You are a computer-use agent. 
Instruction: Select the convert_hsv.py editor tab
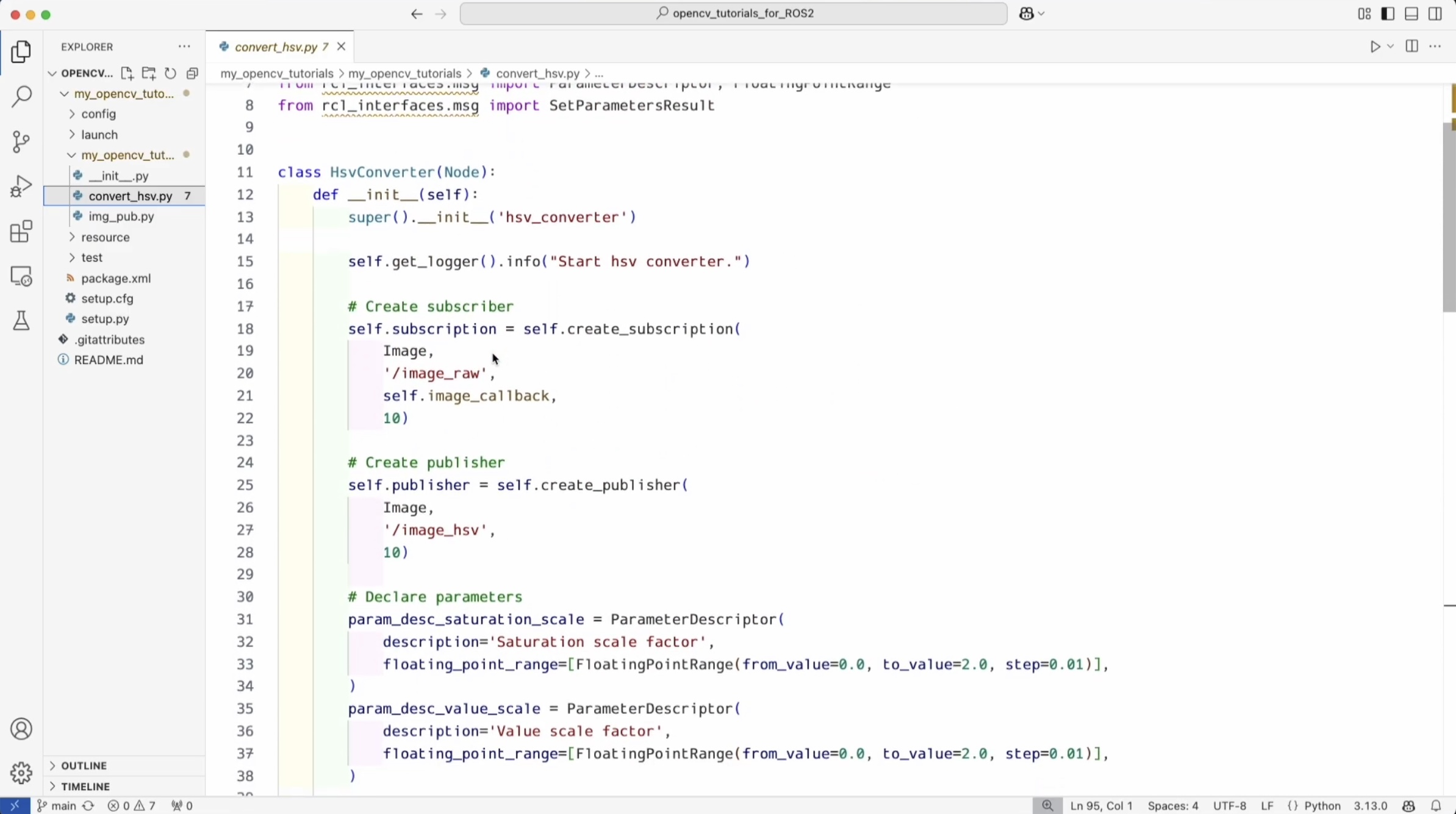pos(276,47)
